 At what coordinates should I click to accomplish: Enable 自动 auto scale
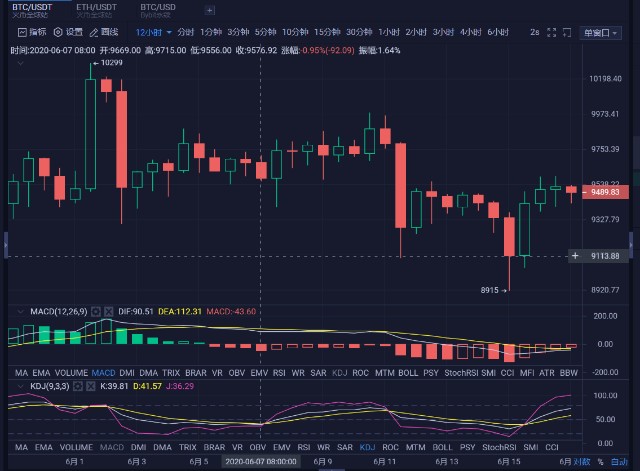[617, 463]
